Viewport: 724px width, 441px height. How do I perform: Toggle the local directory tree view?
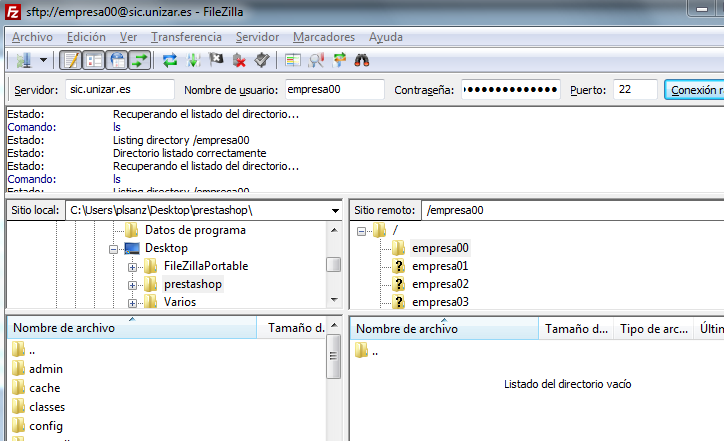[x=94, y=60]
